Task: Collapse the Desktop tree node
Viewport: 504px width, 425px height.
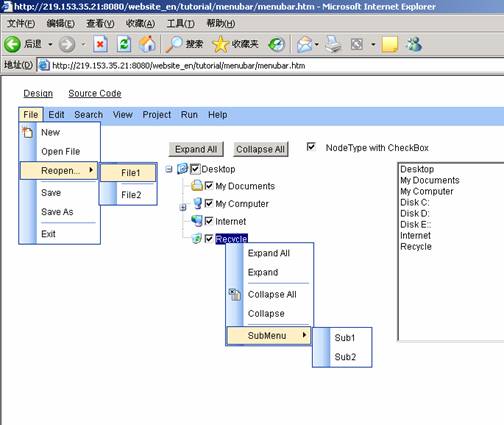Action: click(169, 169)
